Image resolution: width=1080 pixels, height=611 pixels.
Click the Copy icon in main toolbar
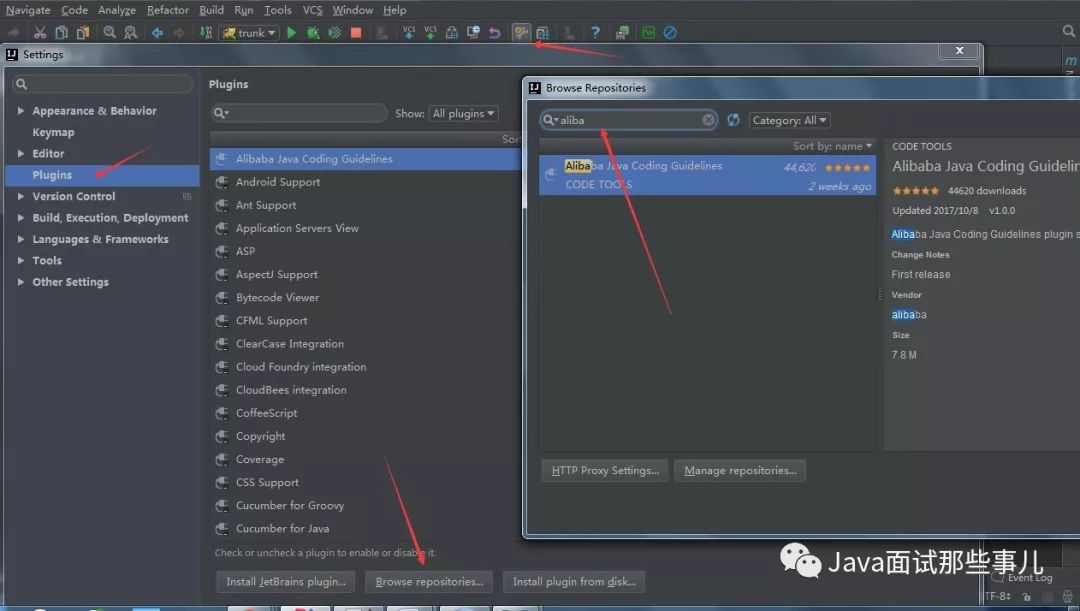tap(61, 32)
